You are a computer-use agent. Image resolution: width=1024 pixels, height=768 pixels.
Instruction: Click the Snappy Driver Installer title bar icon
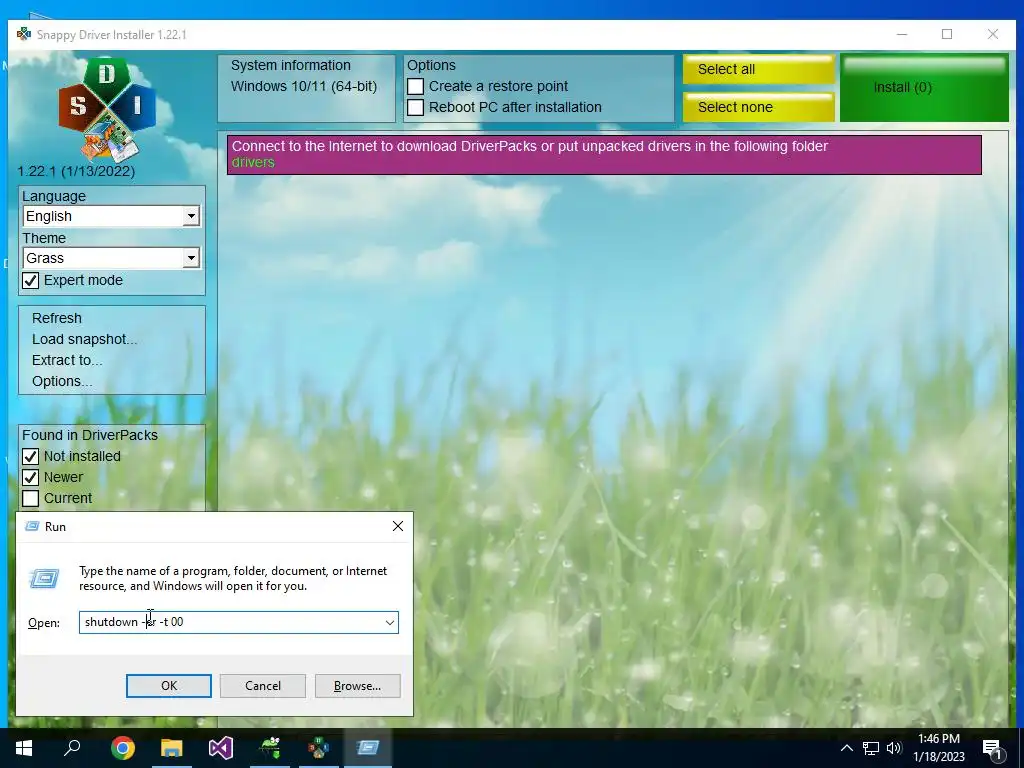[24, 34]
